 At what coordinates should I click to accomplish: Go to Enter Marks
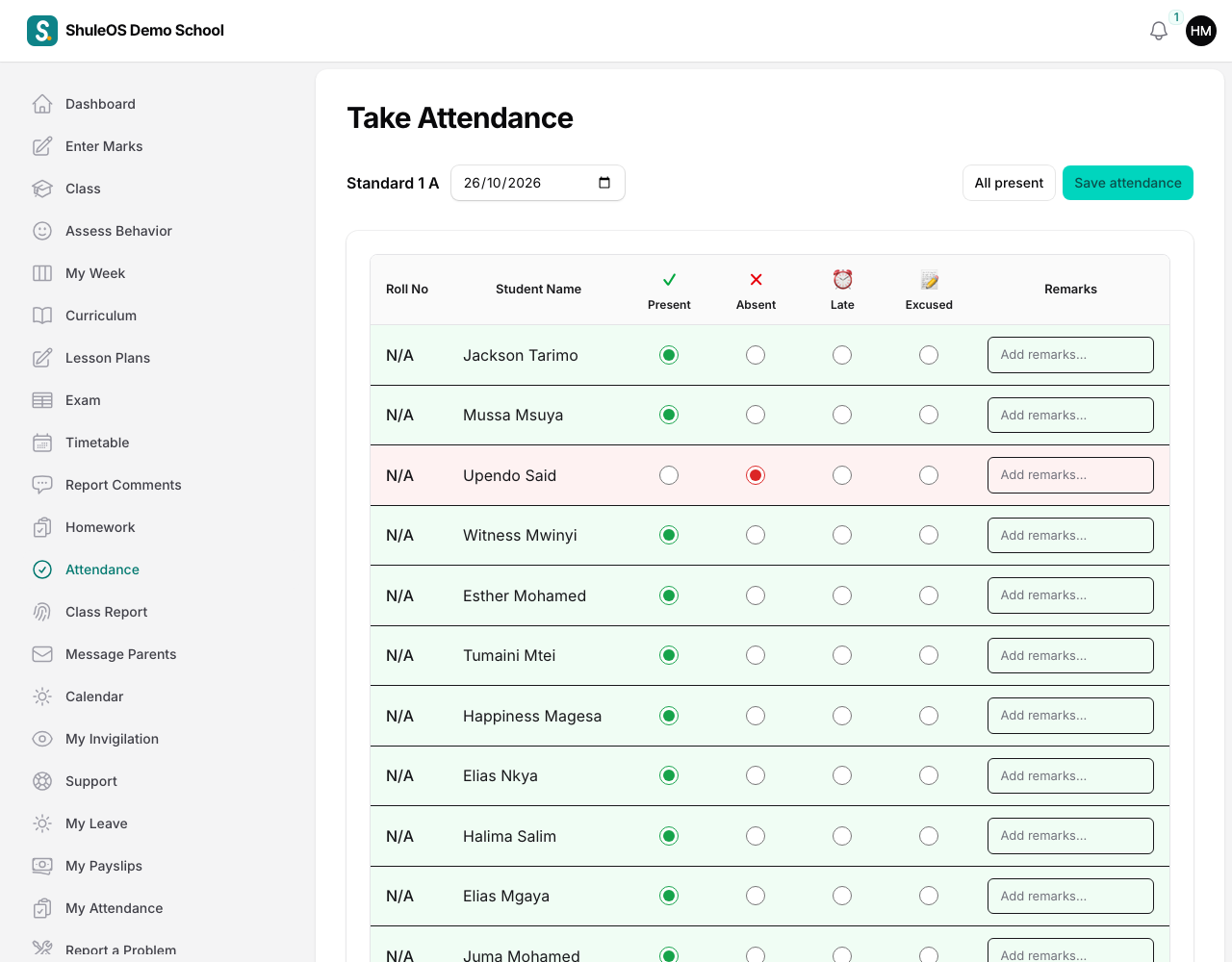pyautogui.click(x=104, y=146)
